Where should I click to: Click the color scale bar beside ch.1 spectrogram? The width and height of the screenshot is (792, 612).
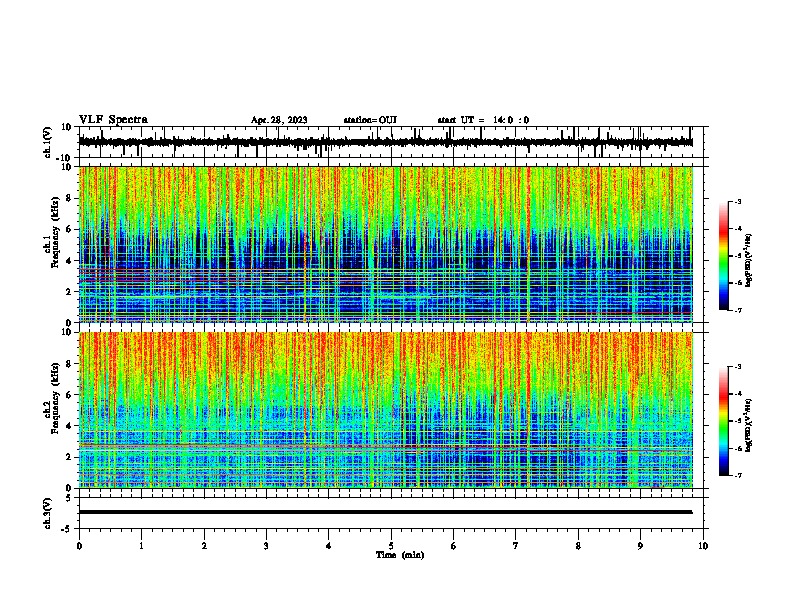click(x=723, y=256)
